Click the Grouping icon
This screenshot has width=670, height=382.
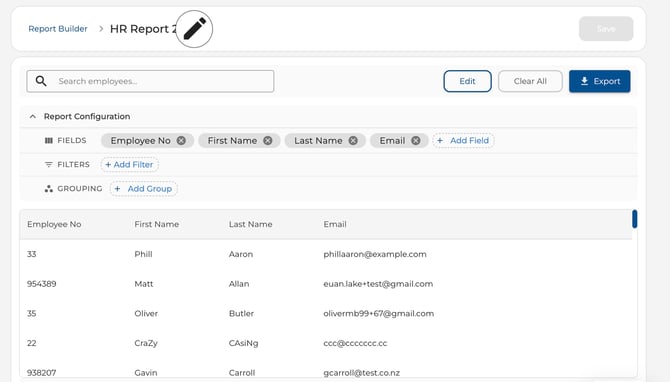[49, 188]
